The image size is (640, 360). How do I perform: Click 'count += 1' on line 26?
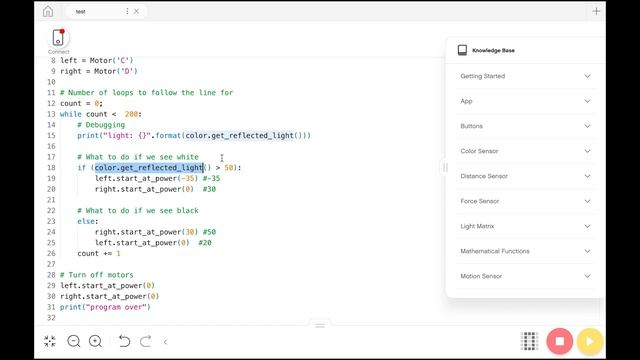[x=99, y=253]
